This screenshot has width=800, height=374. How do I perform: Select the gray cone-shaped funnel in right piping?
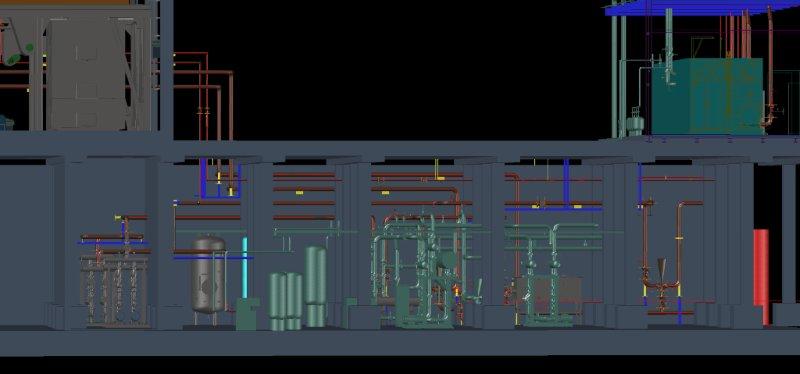[x=662, y=268]
